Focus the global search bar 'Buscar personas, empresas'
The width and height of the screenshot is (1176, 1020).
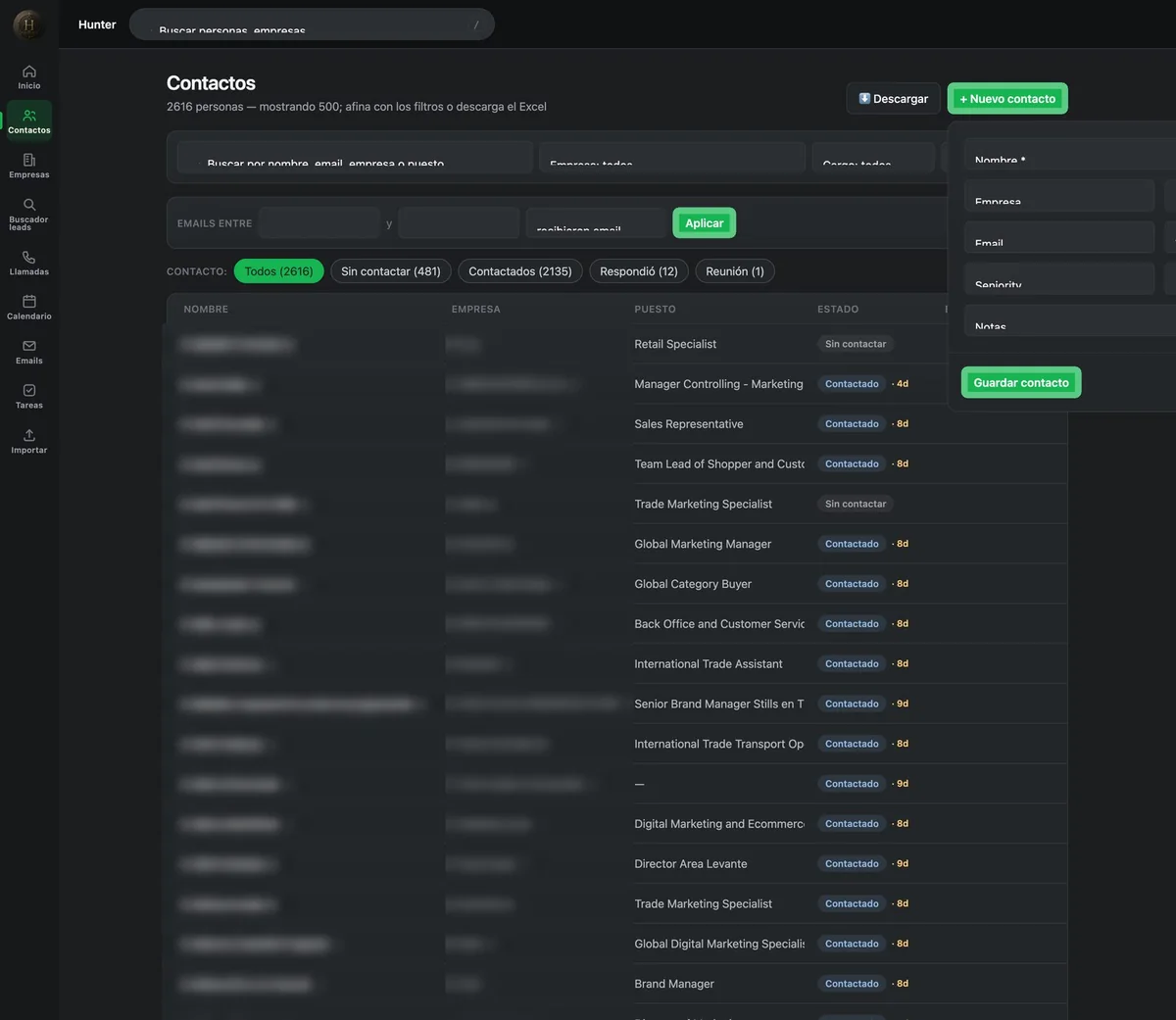(x=312, y=24)
